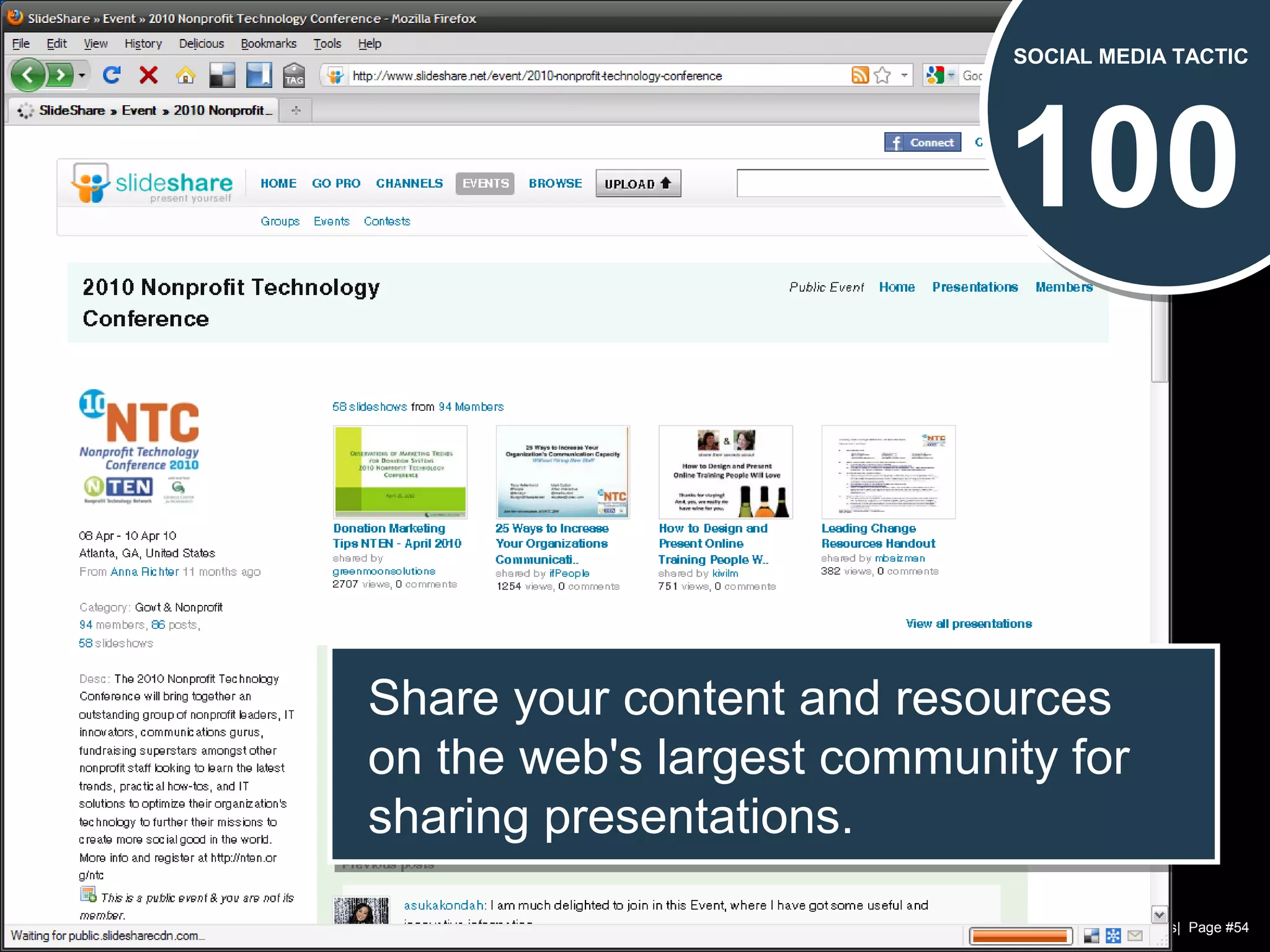Click the Leading Change Resources Handout title

(878, 535)
